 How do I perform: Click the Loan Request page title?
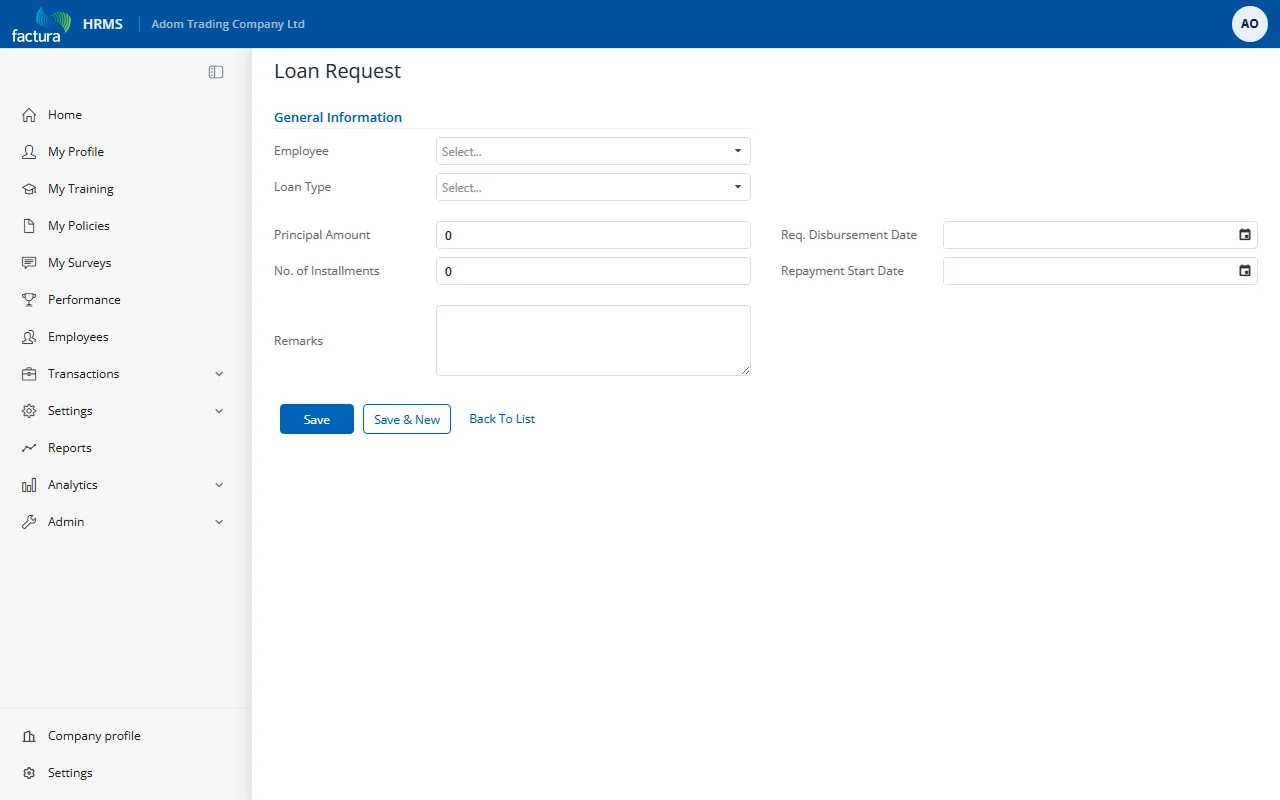pos(338,71)
